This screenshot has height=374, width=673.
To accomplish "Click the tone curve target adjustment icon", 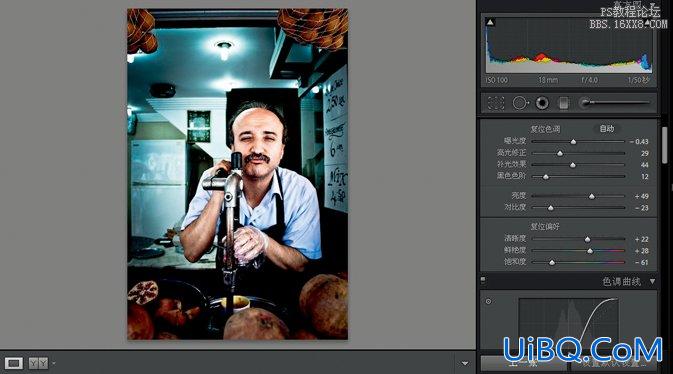I will pos(488,301).
